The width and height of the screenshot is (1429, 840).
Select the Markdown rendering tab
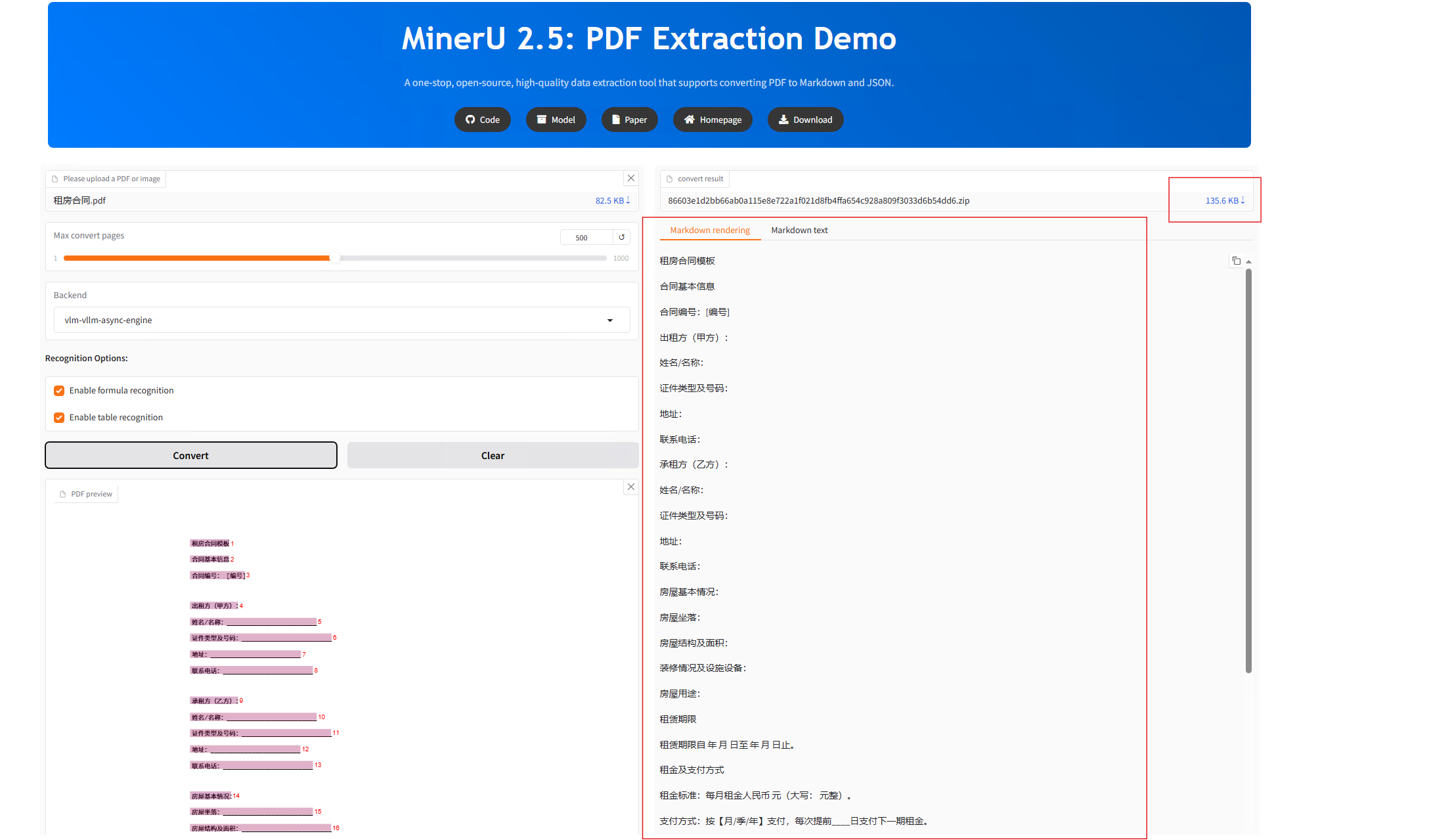tap(709, 231)
